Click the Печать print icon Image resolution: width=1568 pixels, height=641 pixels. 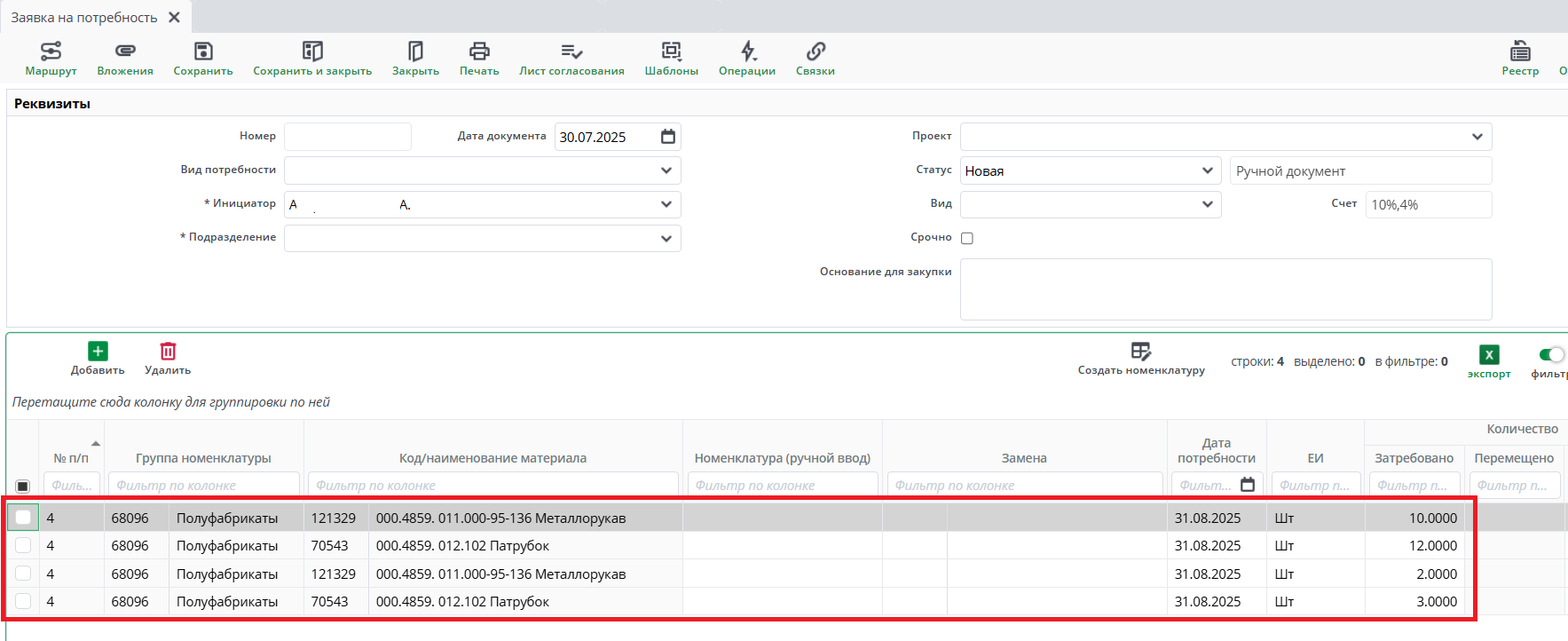(x=479, y=51)
